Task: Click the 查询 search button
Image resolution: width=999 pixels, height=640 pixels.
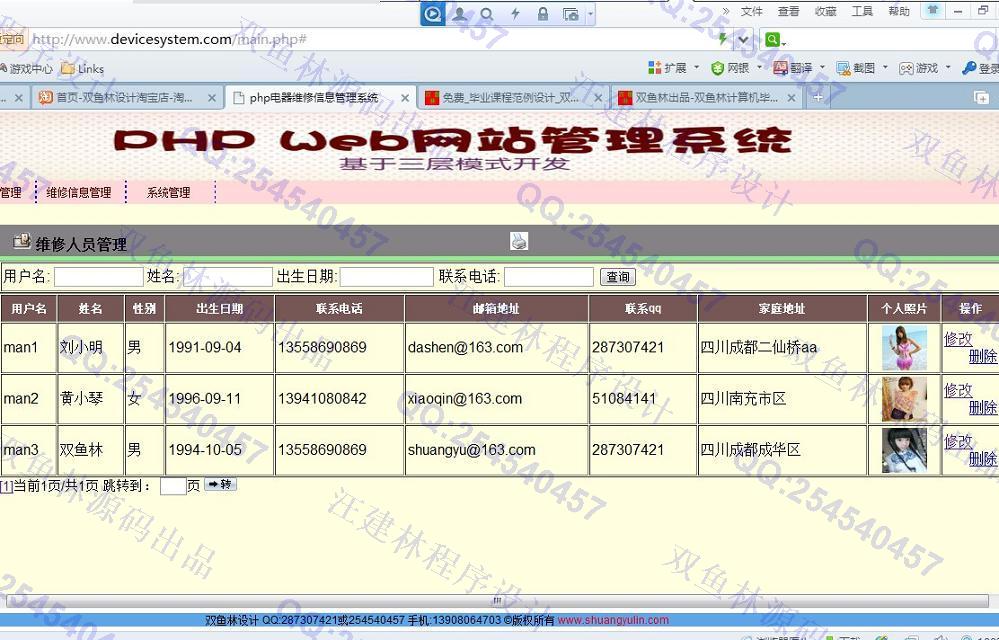Action: [x=617, y=276]
